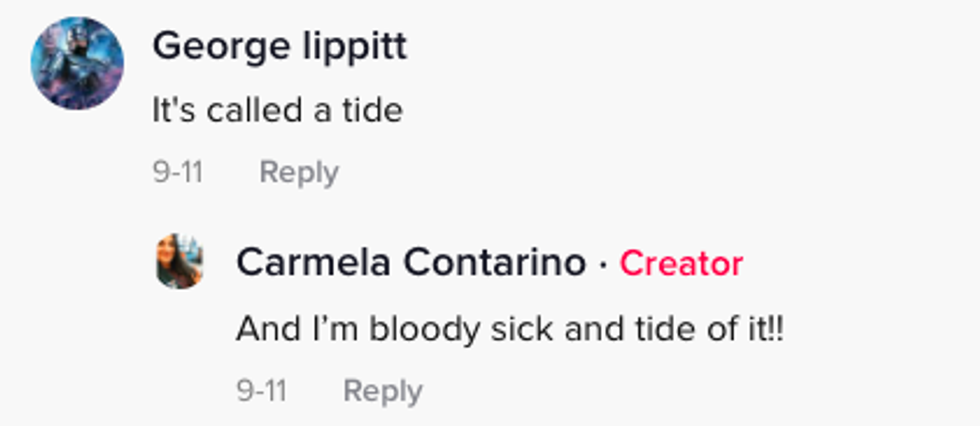Click the exclamation marks ending Carmela's reply
980x426 pixels.
(775, 329)
